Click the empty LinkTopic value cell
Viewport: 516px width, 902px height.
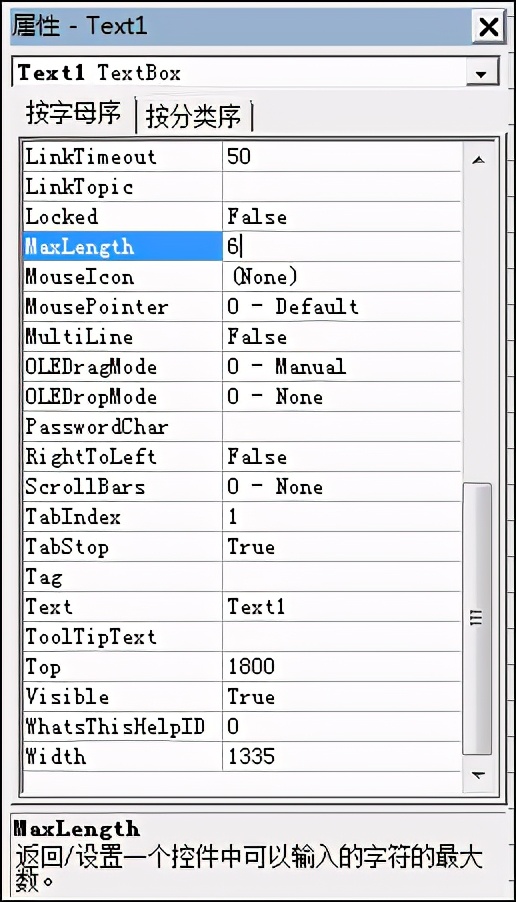(342, 186)
